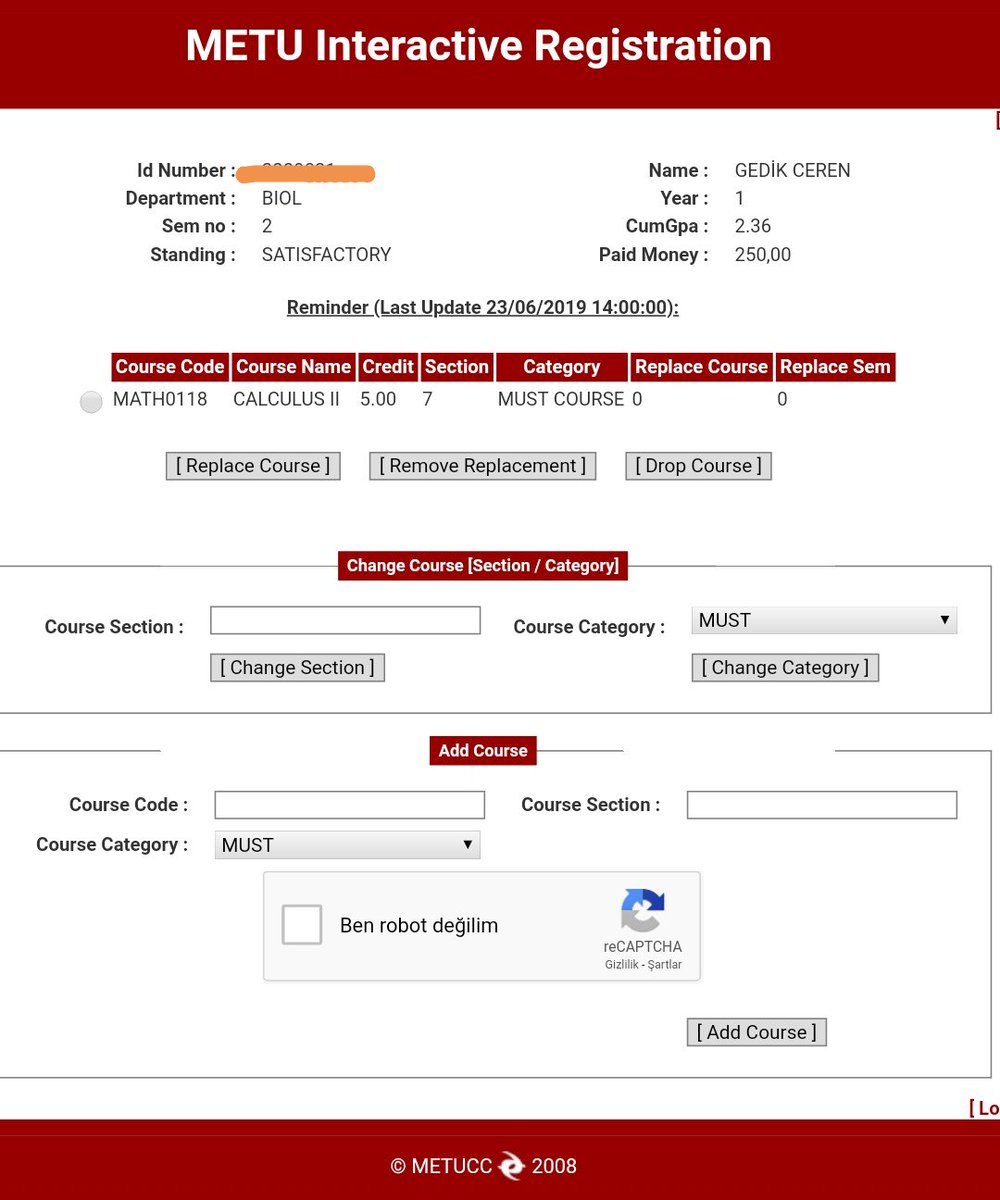
Task: Click the Change Course [Section / Category] heading
Action: (x=483, y=566)
